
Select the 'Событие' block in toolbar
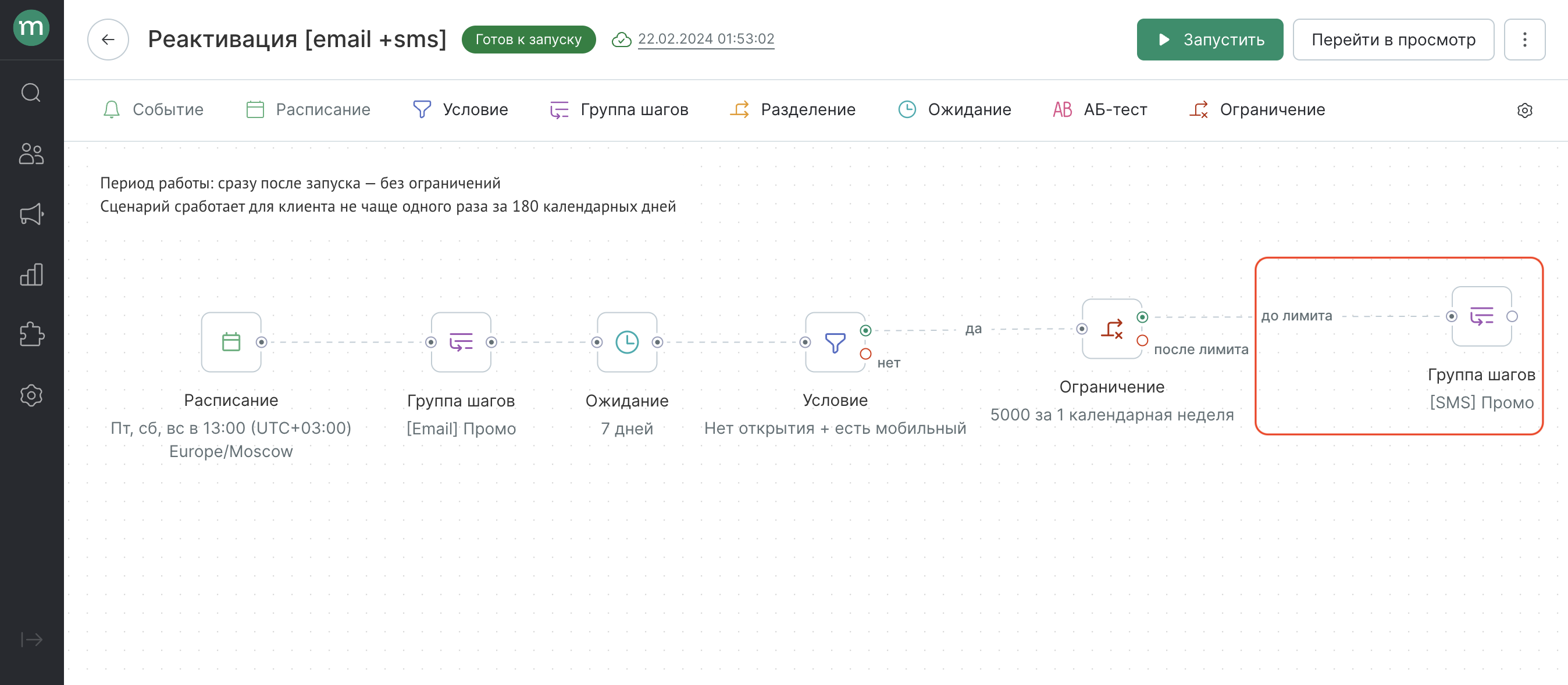153,109
